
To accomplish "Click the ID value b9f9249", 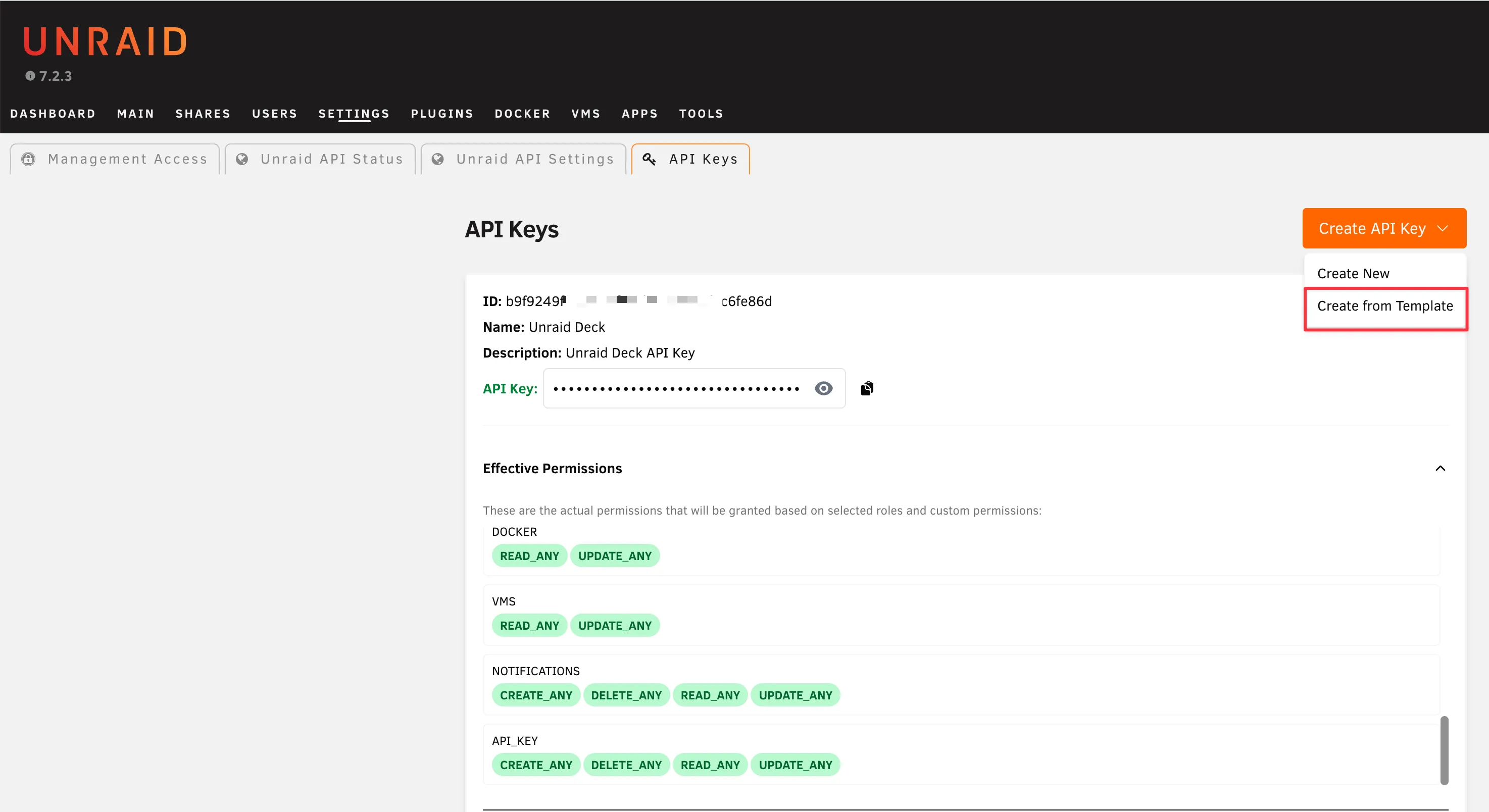I will click(535, 301).
